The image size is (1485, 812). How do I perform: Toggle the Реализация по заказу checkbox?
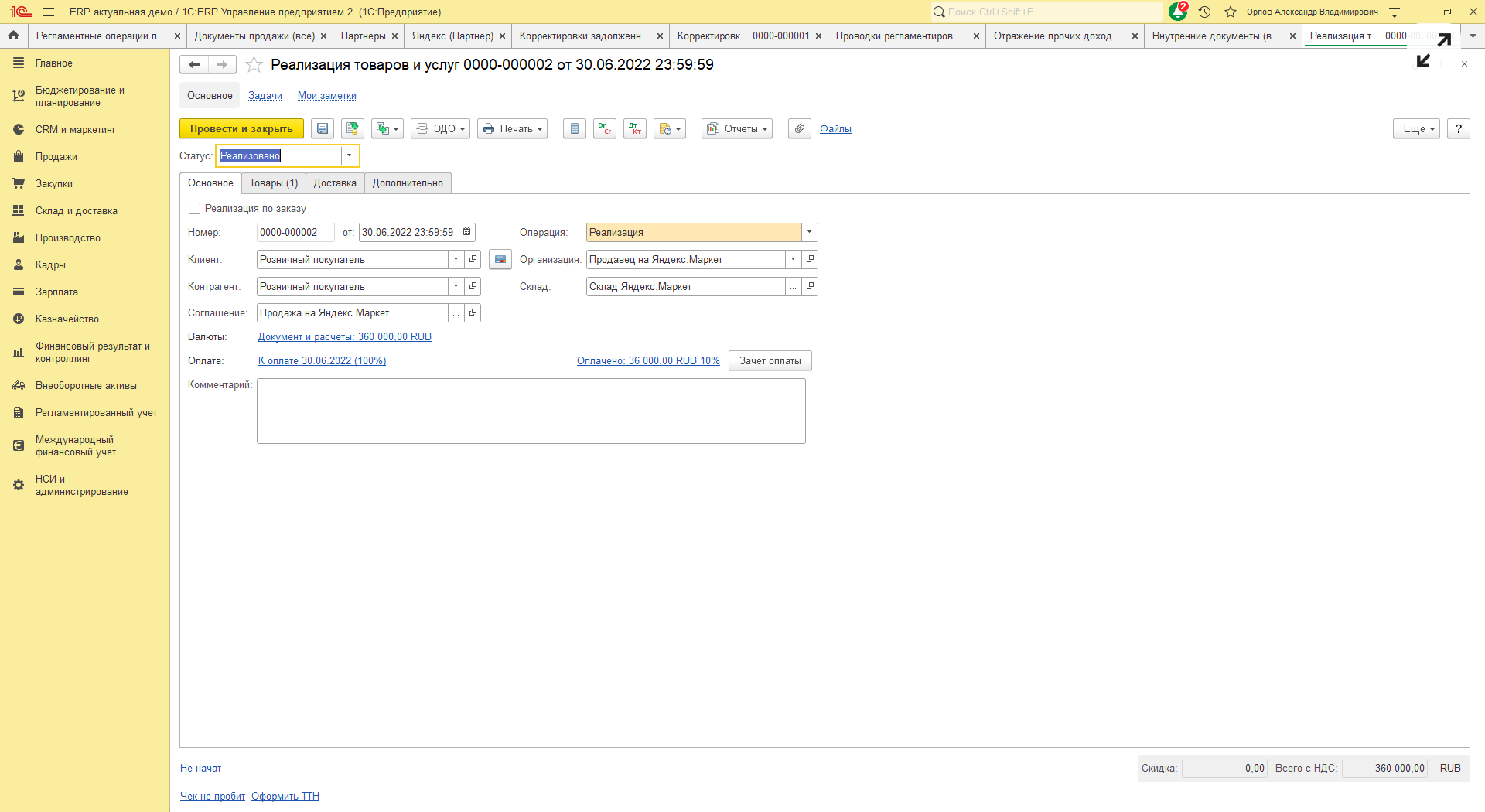195,209
